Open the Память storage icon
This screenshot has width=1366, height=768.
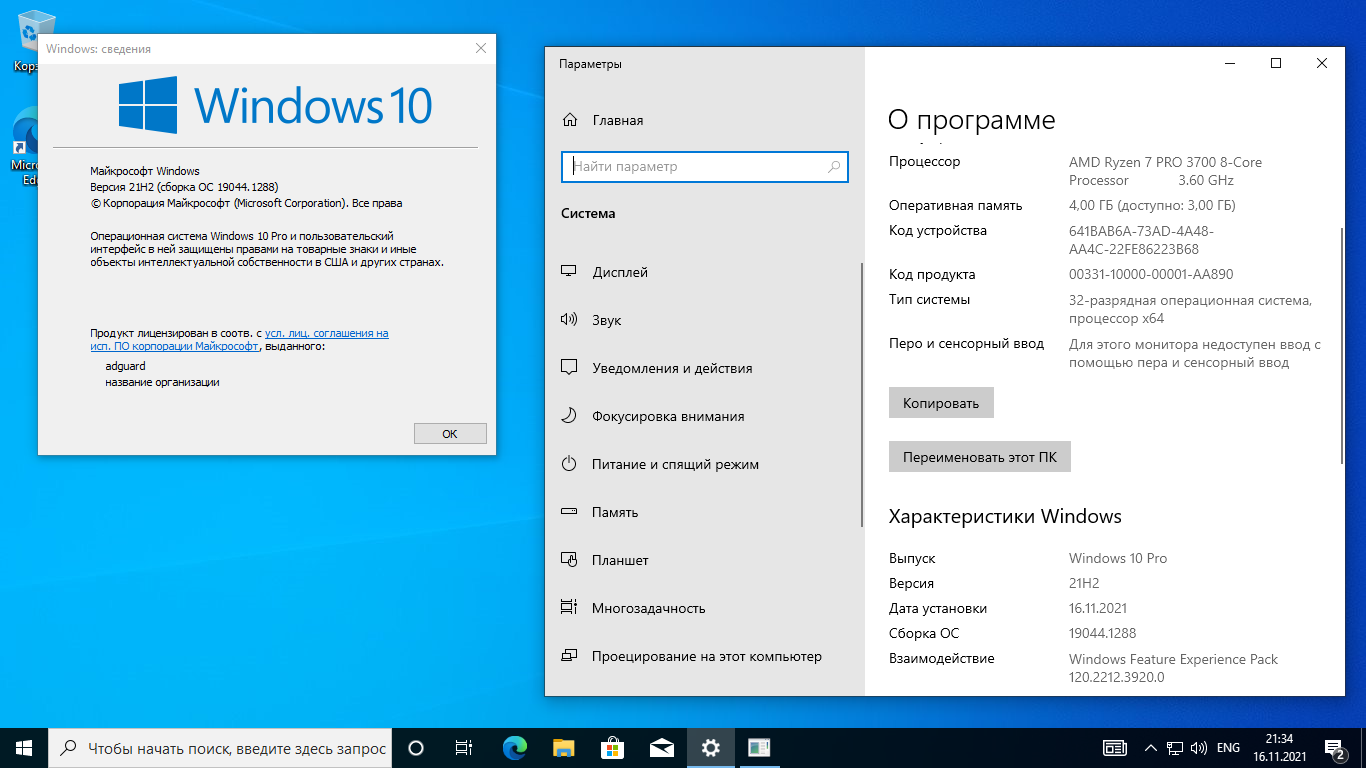(569, 512)
